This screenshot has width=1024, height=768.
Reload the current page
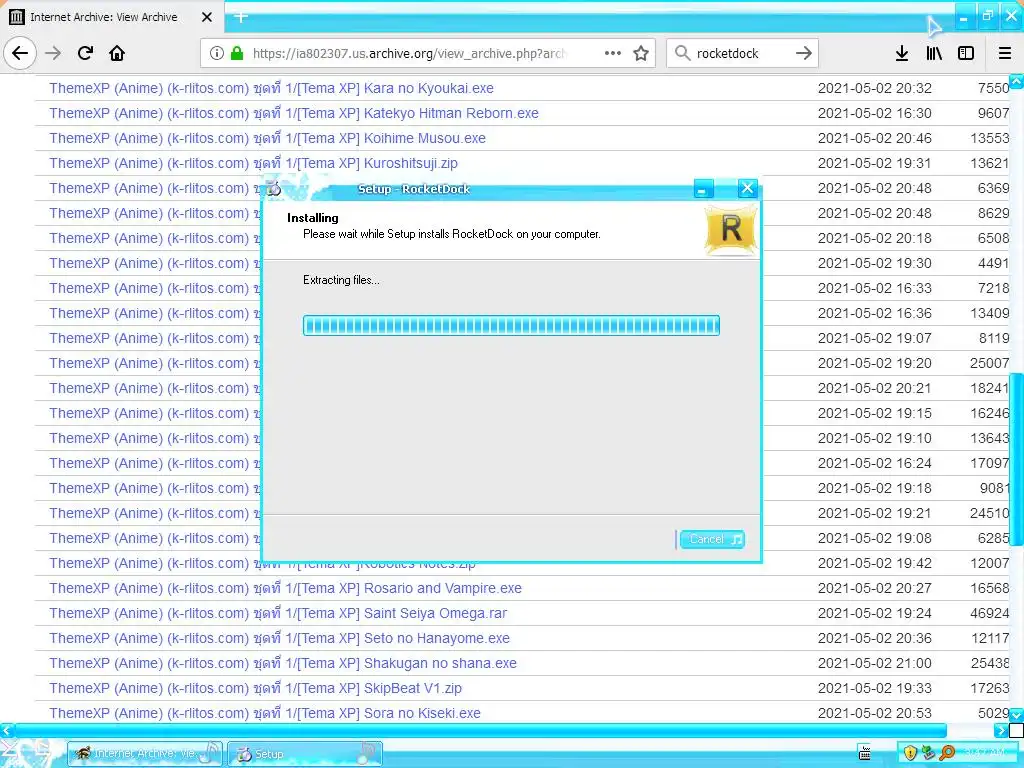point(86,53)
